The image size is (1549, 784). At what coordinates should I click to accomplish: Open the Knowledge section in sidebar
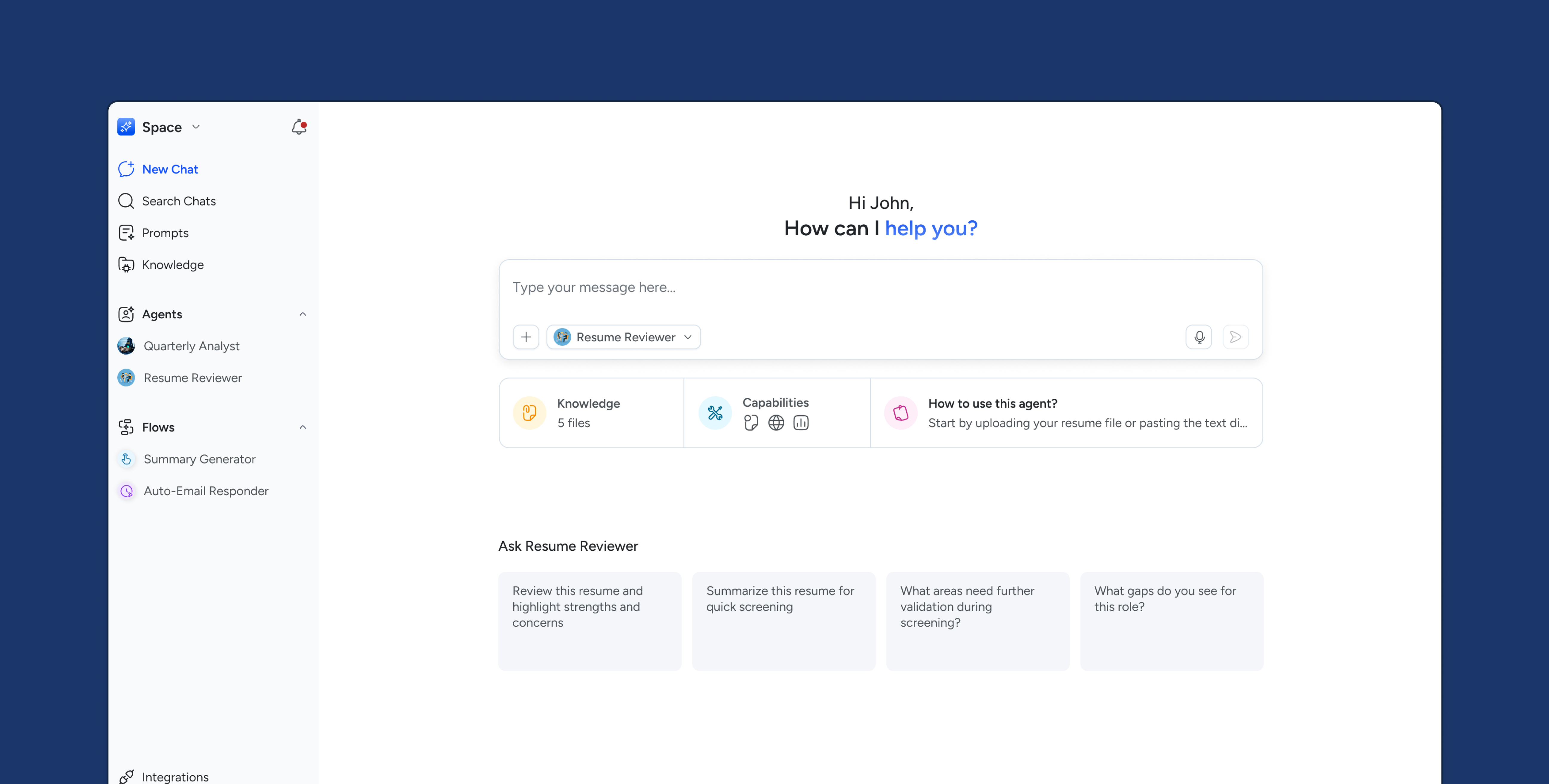click(x=173, y=265)
